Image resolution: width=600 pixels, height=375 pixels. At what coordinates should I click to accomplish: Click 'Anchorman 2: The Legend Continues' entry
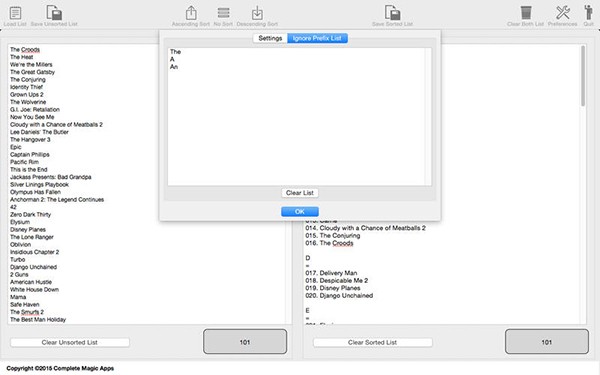[57, 200]
